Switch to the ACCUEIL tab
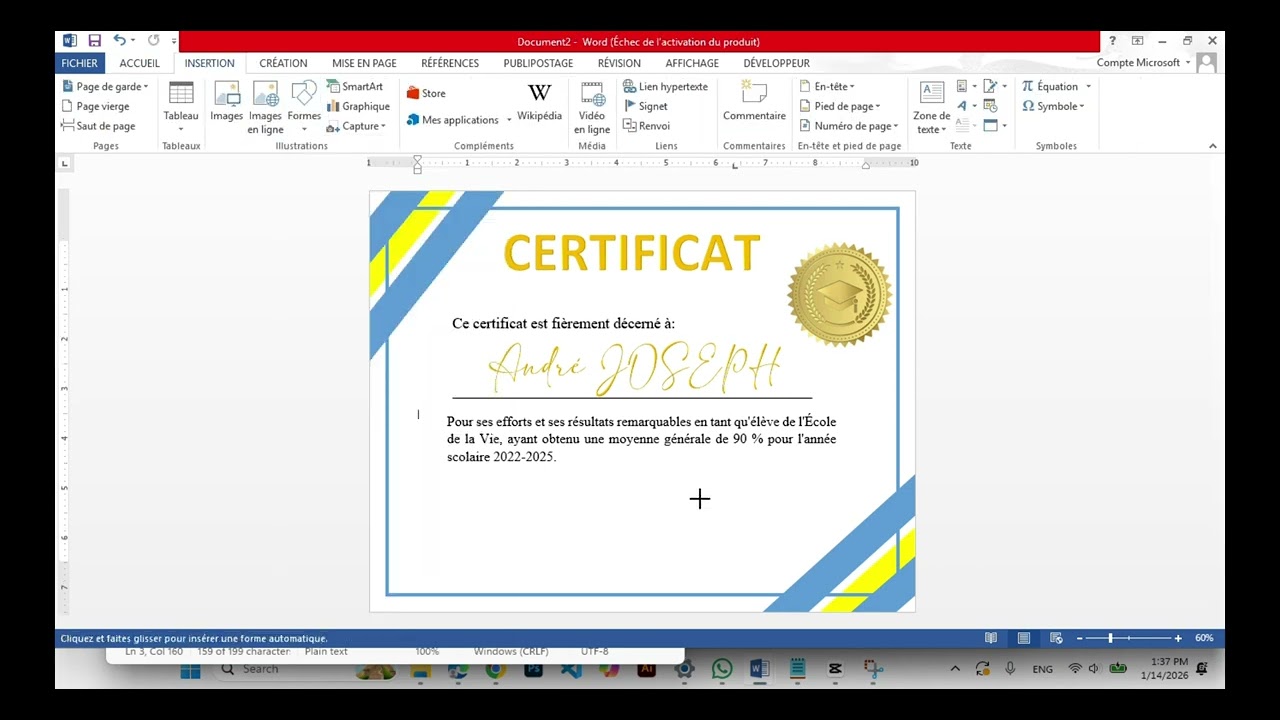1280x720 pixels. tap(139, 63)
